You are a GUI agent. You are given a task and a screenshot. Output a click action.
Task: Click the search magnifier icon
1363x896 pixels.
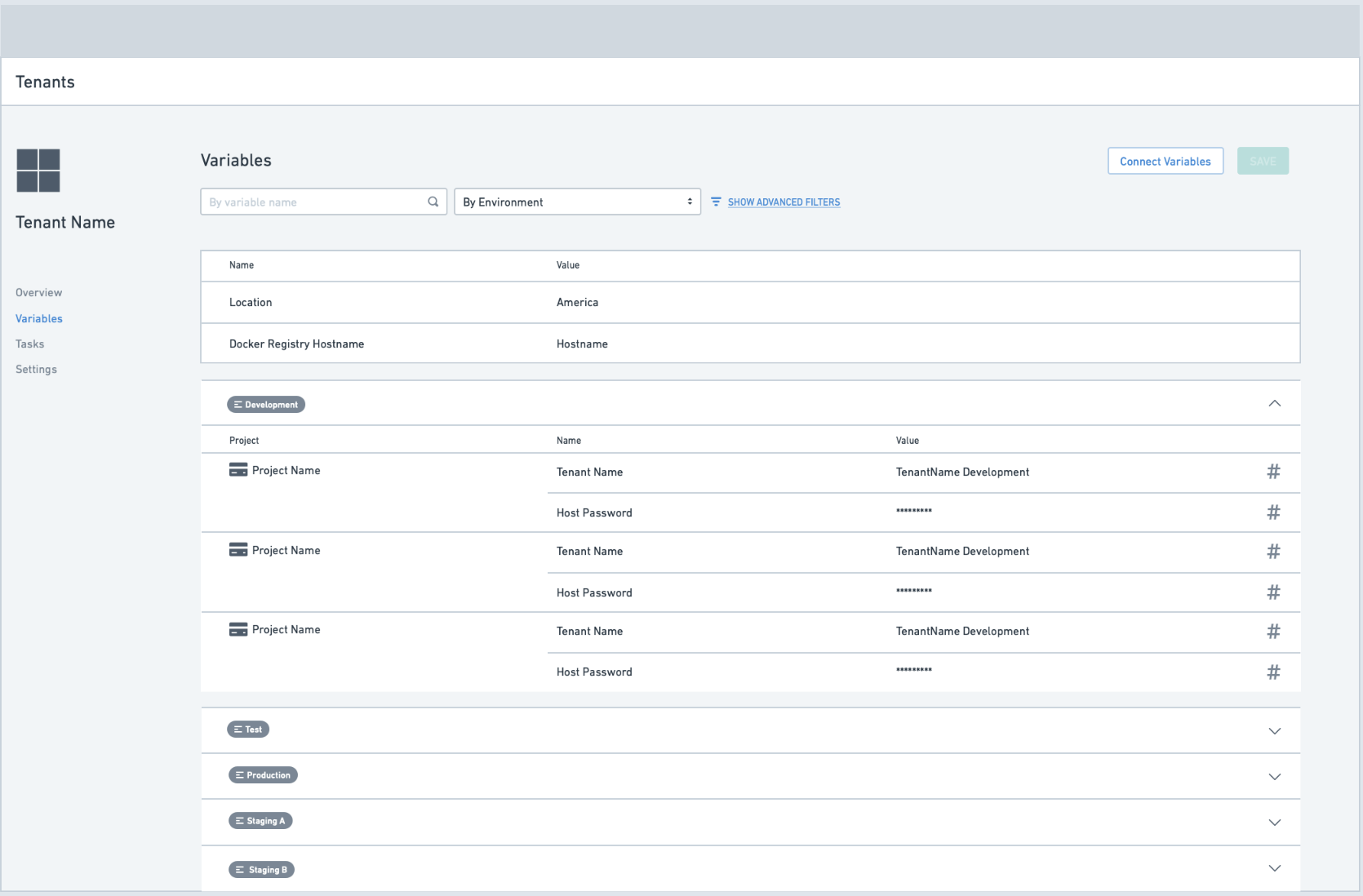(x=433, y=202)
